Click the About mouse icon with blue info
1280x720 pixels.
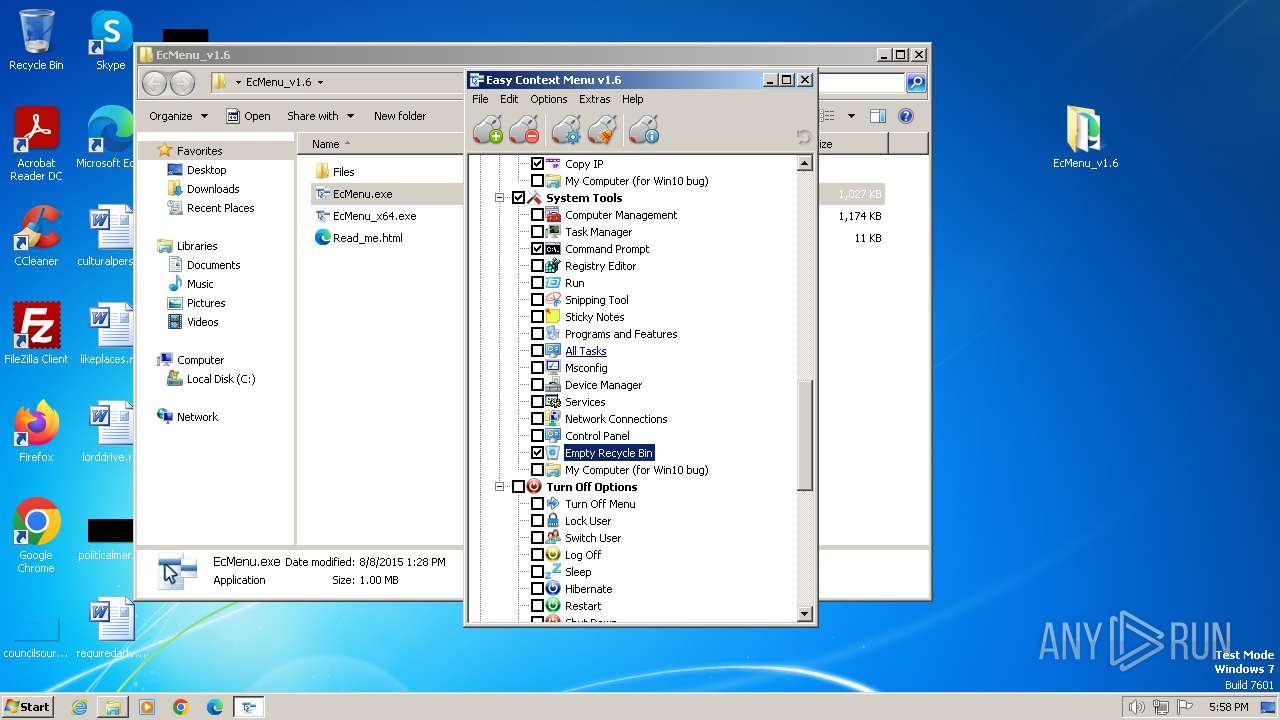point(644,130)
